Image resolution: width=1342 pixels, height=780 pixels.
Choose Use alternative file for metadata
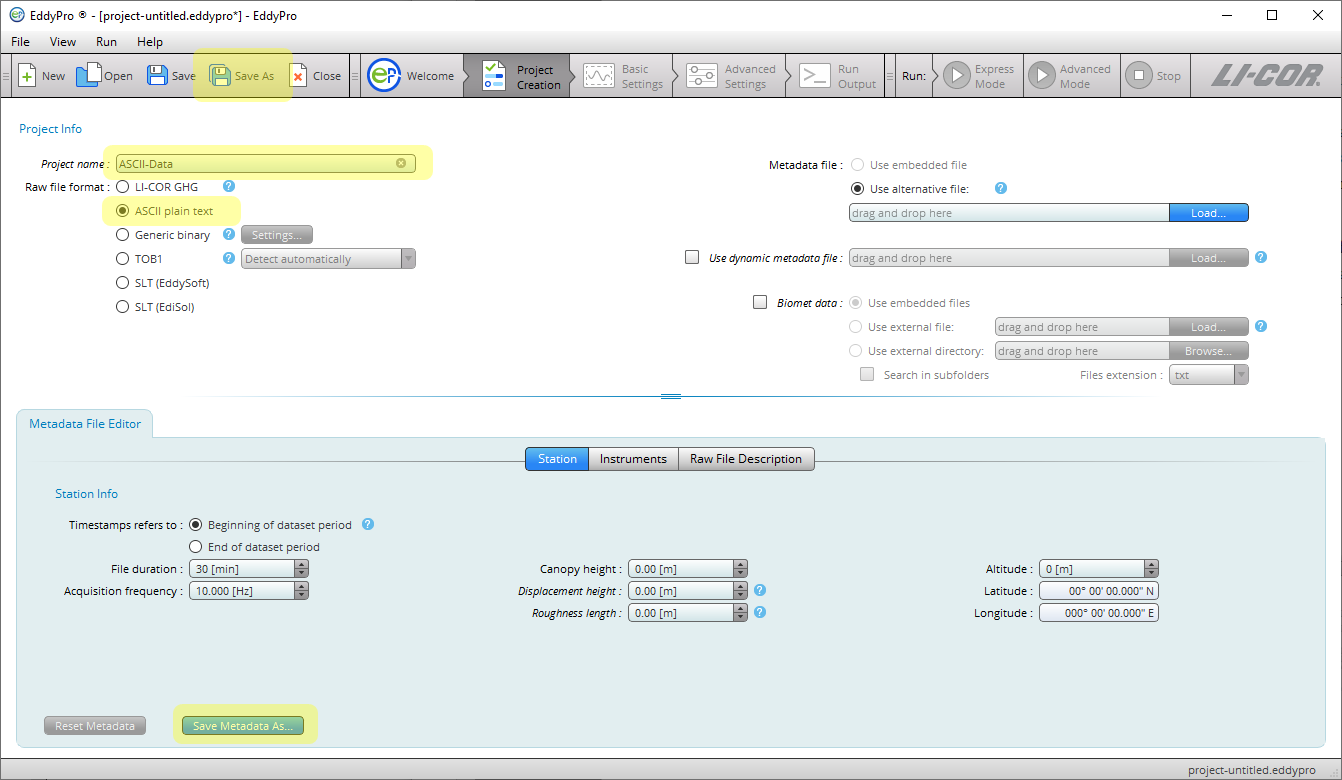(x=857, y=189)
